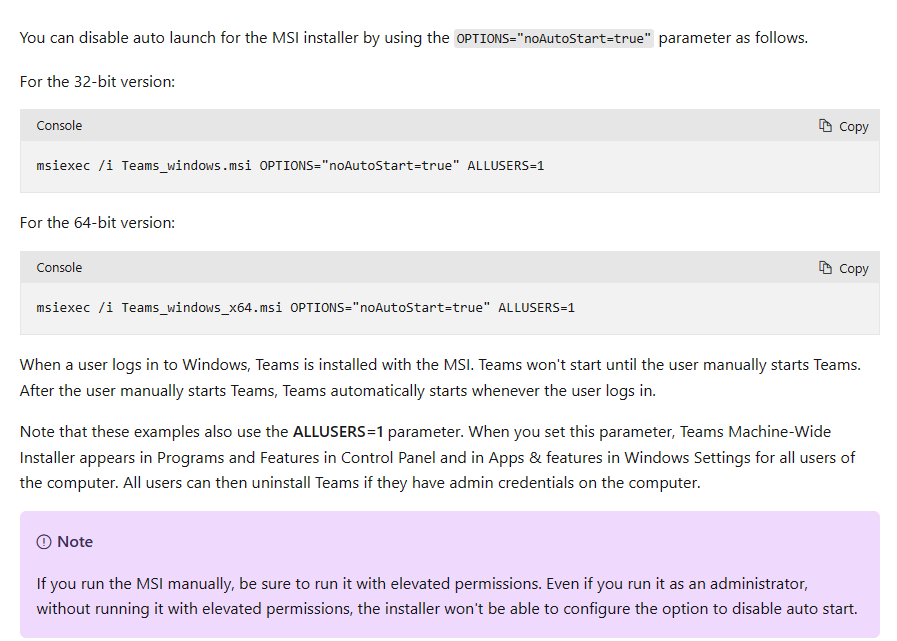Click the "For the 64-bit version:" text
The image size is (897, 641).
point(97,223)
